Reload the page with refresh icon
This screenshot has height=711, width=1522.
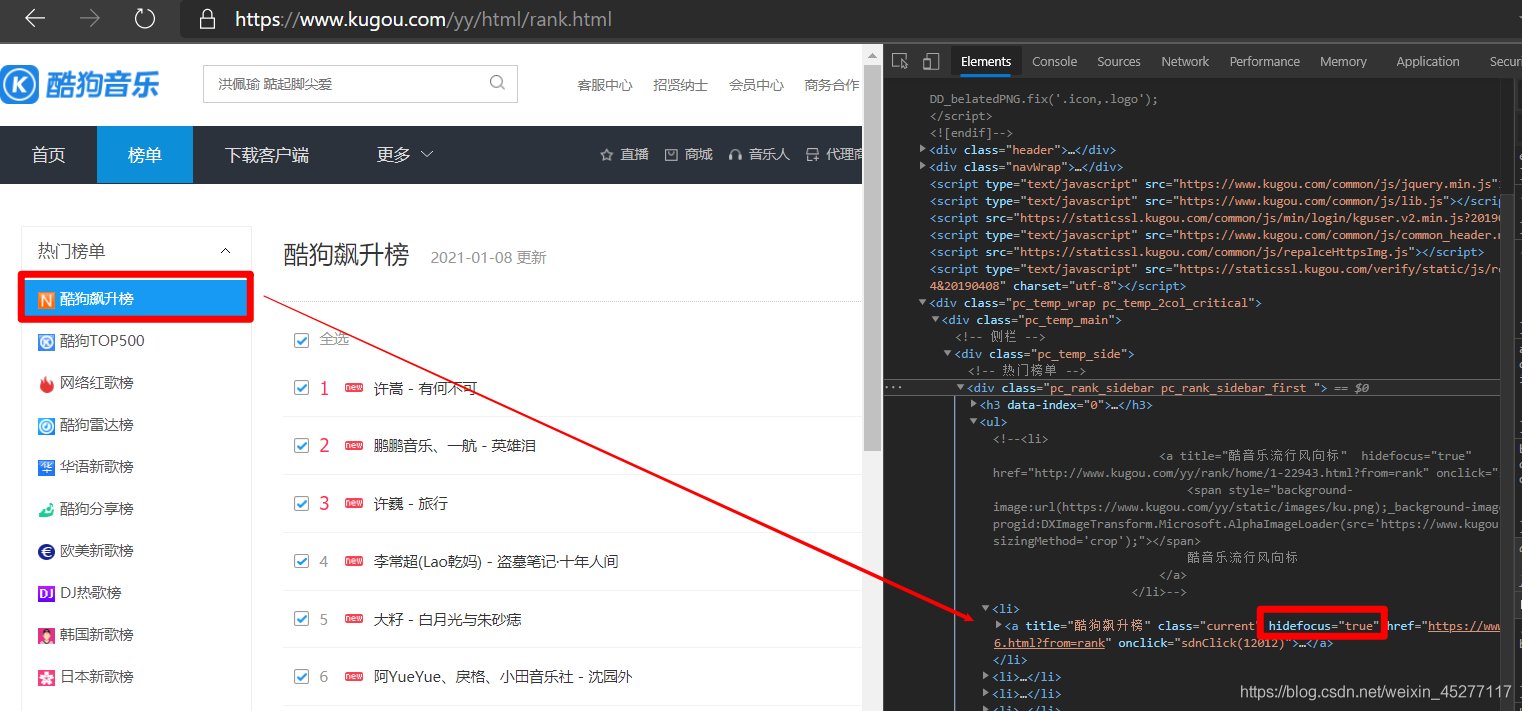pos(145,18)
